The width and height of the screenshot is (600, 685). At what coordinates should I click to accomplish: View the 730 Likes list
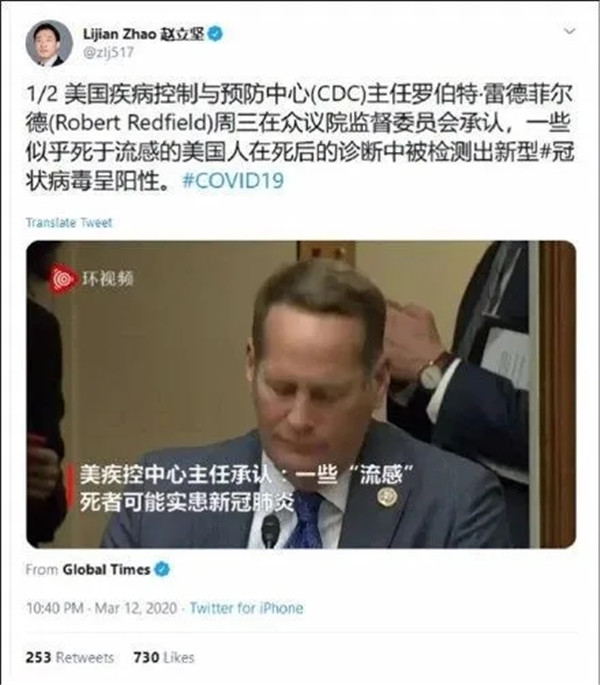pos(164,657)
